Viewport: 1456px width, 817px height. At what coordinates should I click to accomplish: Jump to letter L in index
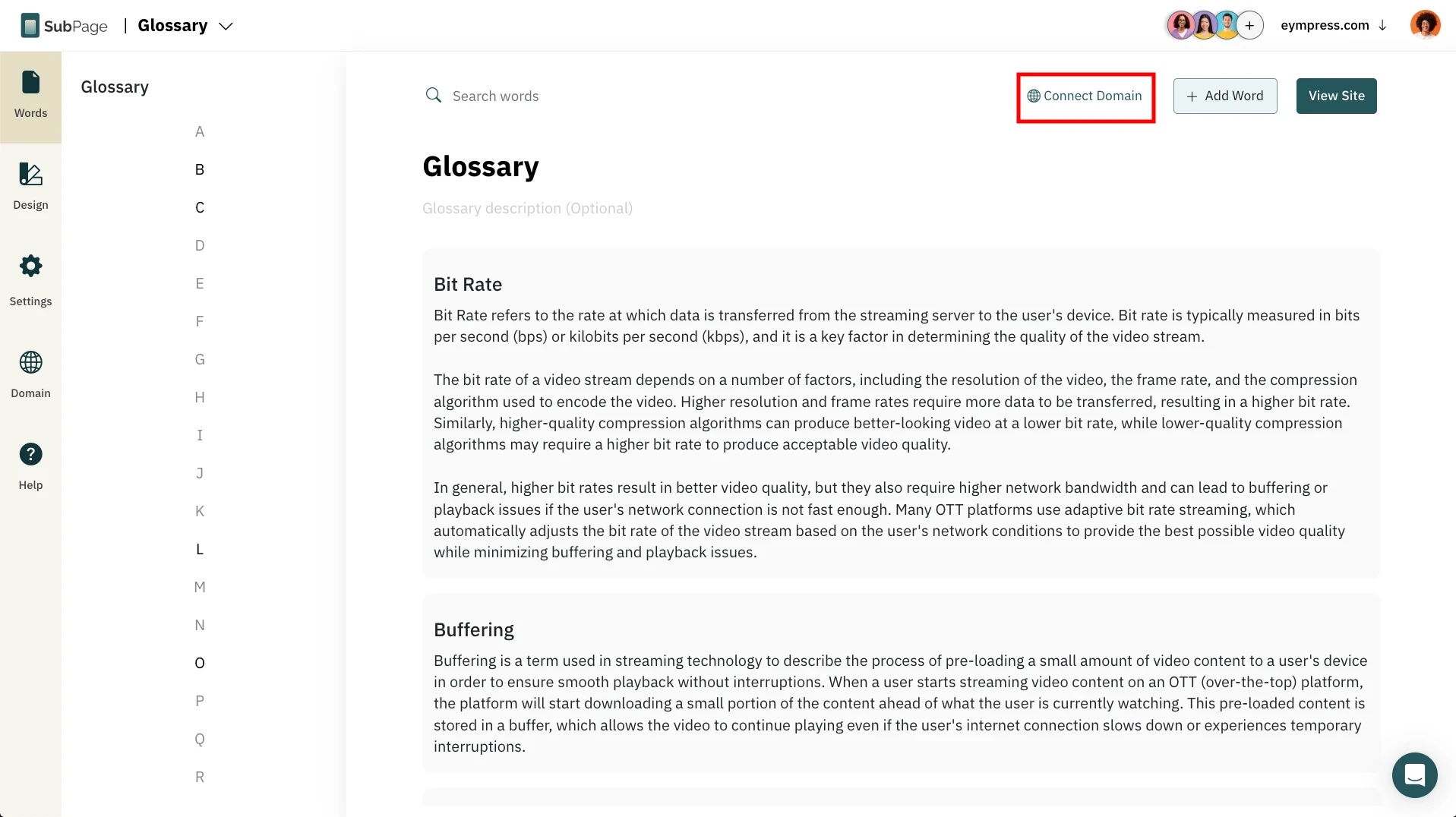(200, 549)
